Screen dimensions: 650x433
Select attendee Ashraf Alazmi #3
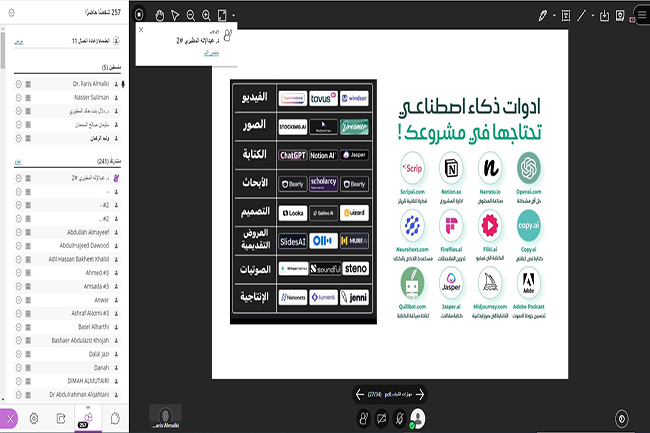tap(67, 313)
